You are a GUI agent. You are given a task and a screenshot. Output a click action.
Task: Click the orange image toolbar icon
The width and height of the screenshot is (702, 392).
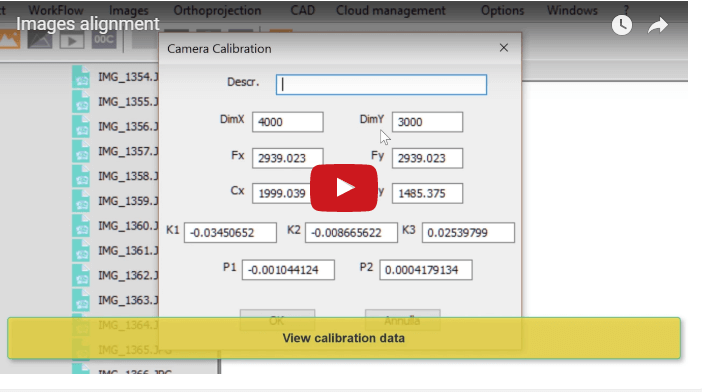10,40
